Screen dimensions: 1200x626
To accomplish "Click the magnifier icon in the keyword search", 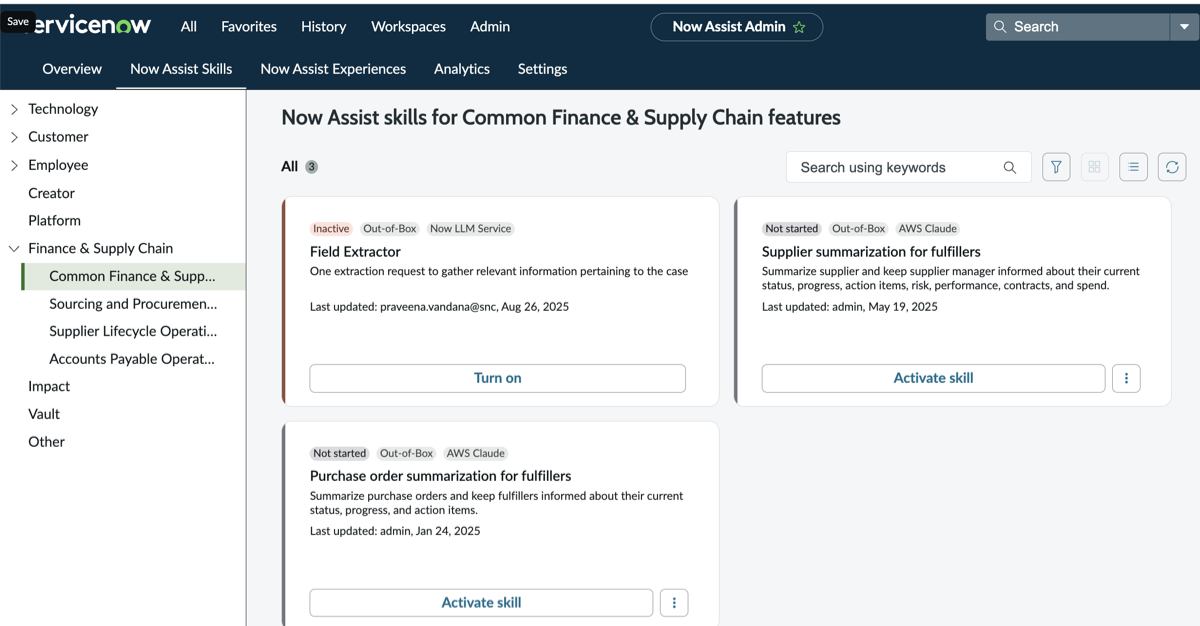I will point(1010,167).
